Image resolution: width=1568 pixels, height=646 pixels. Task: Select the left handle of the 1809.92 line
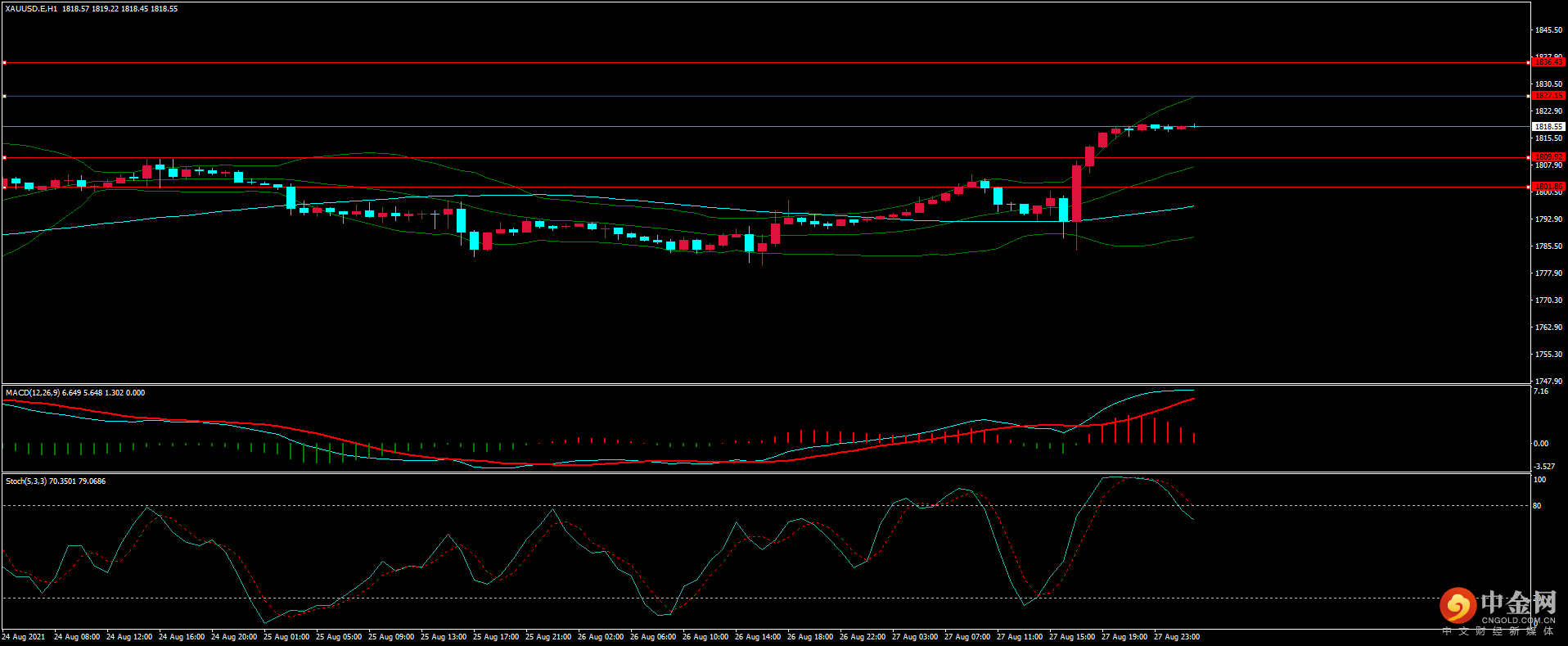tap(4, 157)
